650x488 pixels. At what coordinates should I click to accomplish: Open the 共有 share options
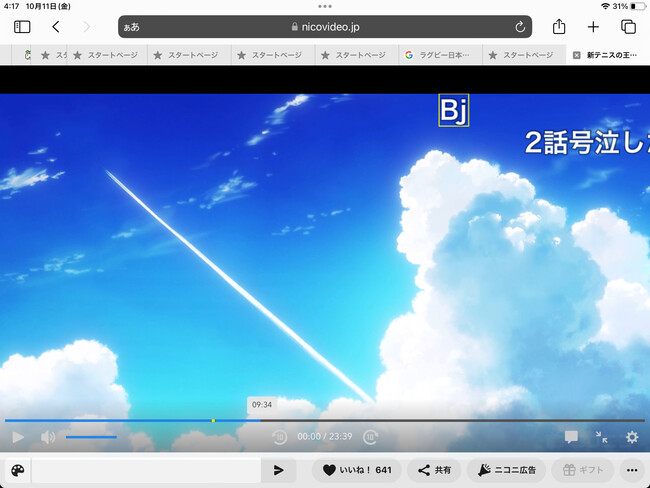click(435, 470)
